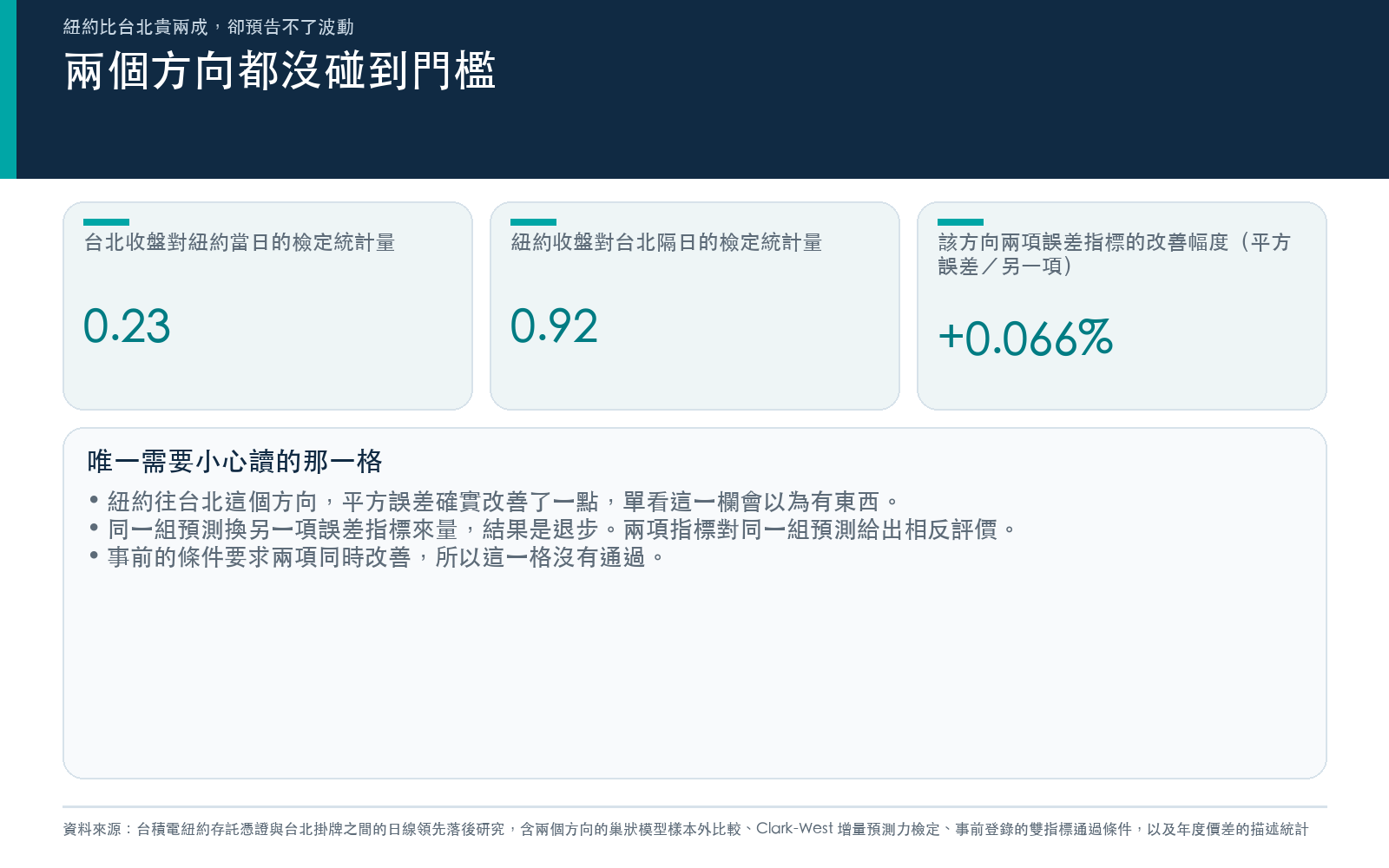Click the bullet starting 事前的條件要求兩項同時改善
1389x868 pixels.
[x=377, y=557]
